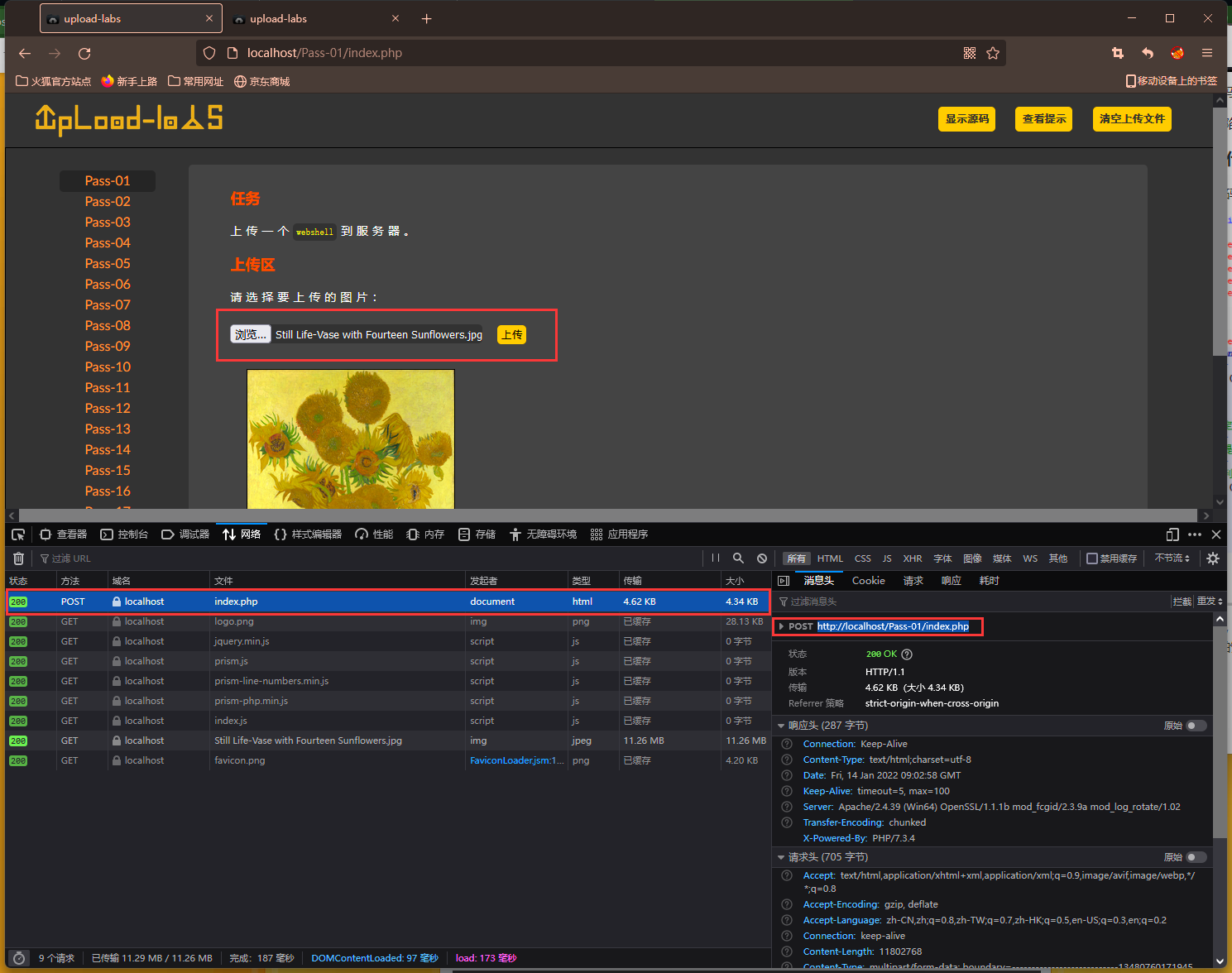Select the logo.png request row
1232x973 pixels.
coord(388,621)
